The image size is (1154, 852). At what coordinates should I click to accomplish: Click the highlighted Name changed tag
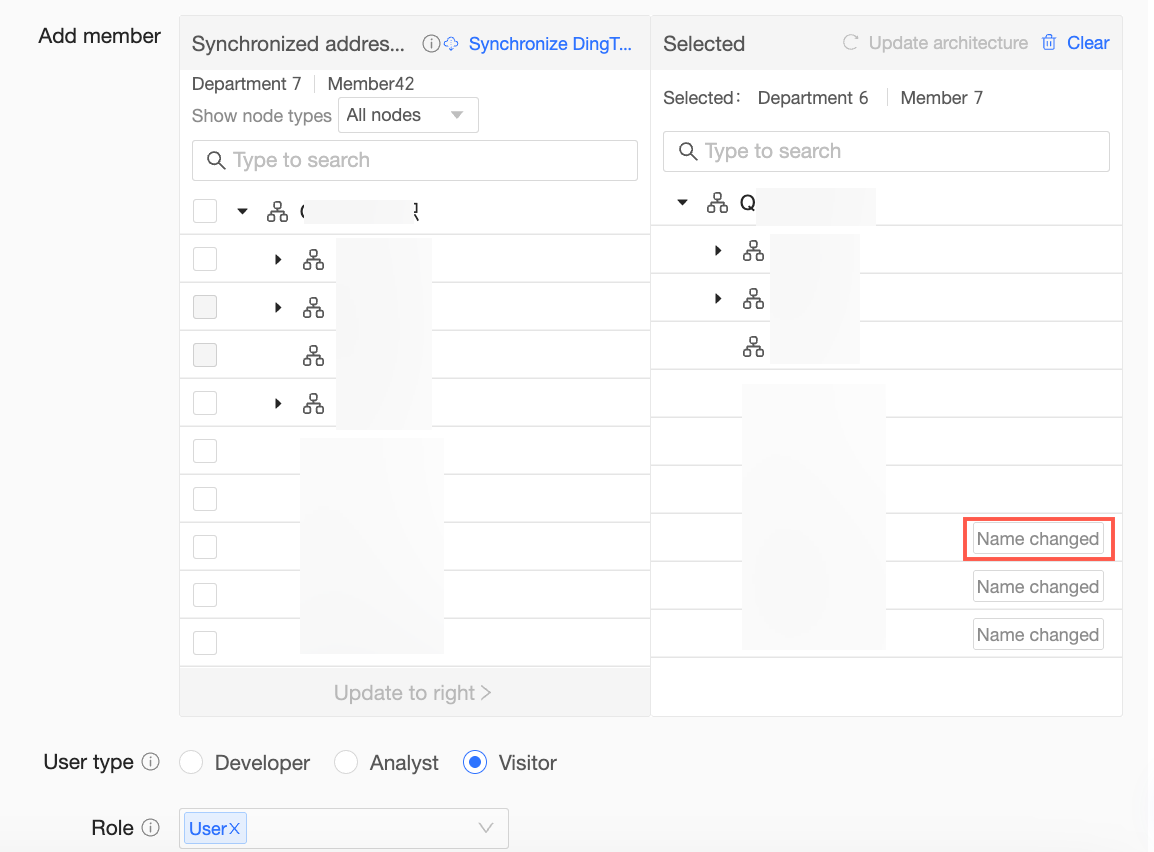click(x=1038, y=539)
